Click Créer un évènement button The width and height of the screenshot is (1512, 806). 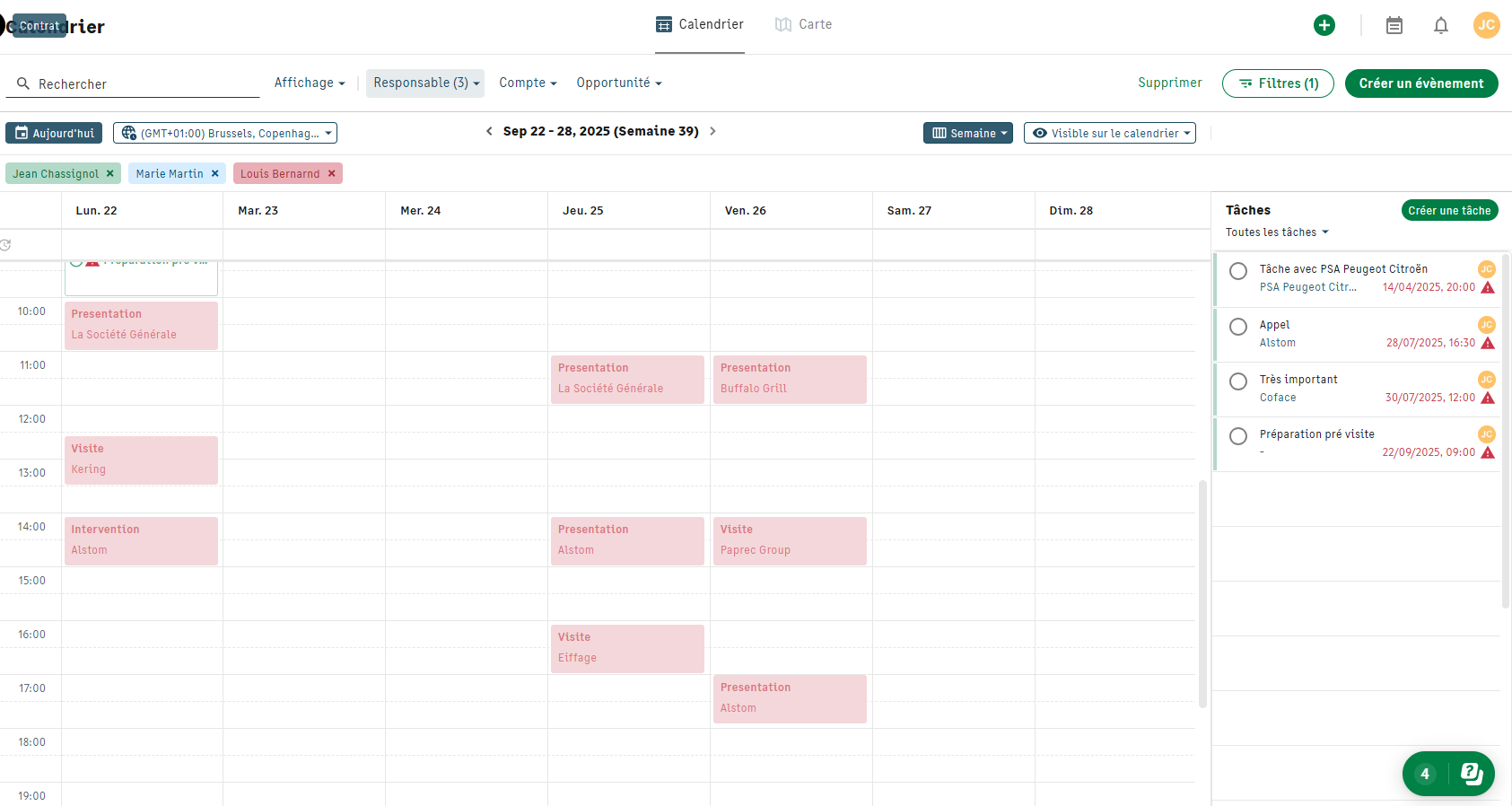point(1420,83)
